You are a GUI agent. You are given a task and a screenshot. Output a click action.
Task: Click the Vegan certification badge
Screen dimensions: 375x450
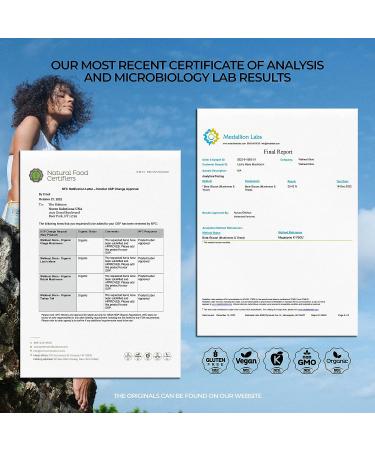pos(246,361)
